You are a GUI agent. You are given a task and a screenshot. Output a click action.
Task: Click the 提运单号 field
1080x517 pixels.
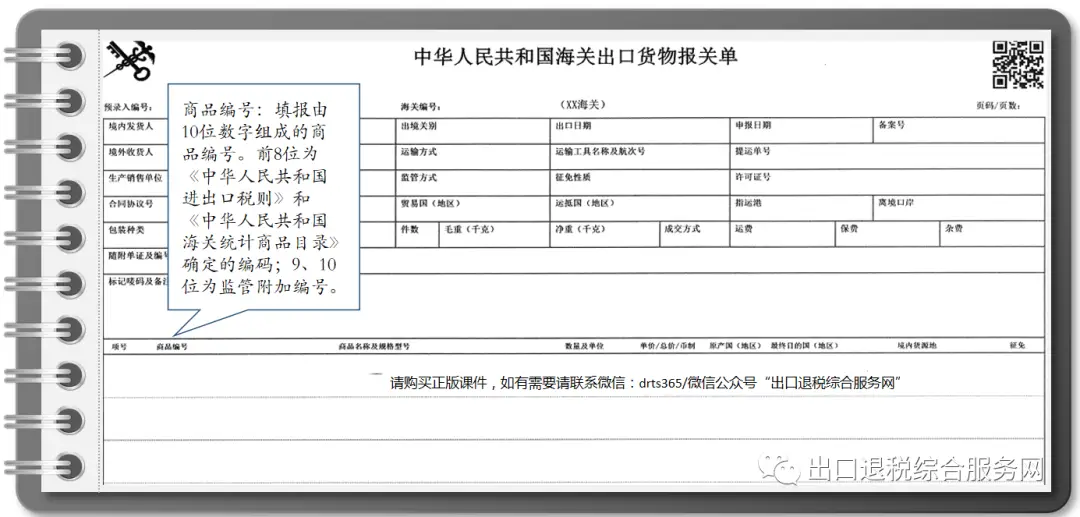pyautogui.click(x=887, y=156)
